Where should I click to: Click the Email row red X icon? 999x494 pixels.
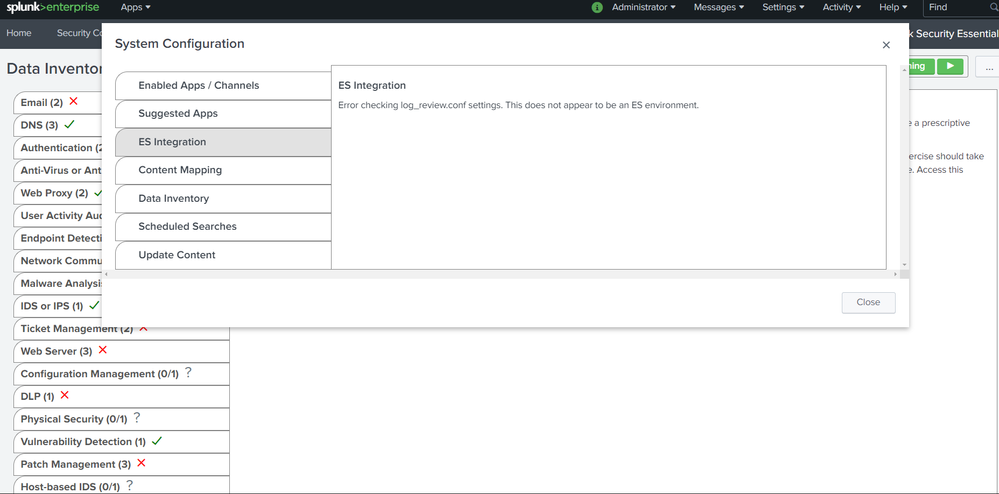[x=74, y=101]
